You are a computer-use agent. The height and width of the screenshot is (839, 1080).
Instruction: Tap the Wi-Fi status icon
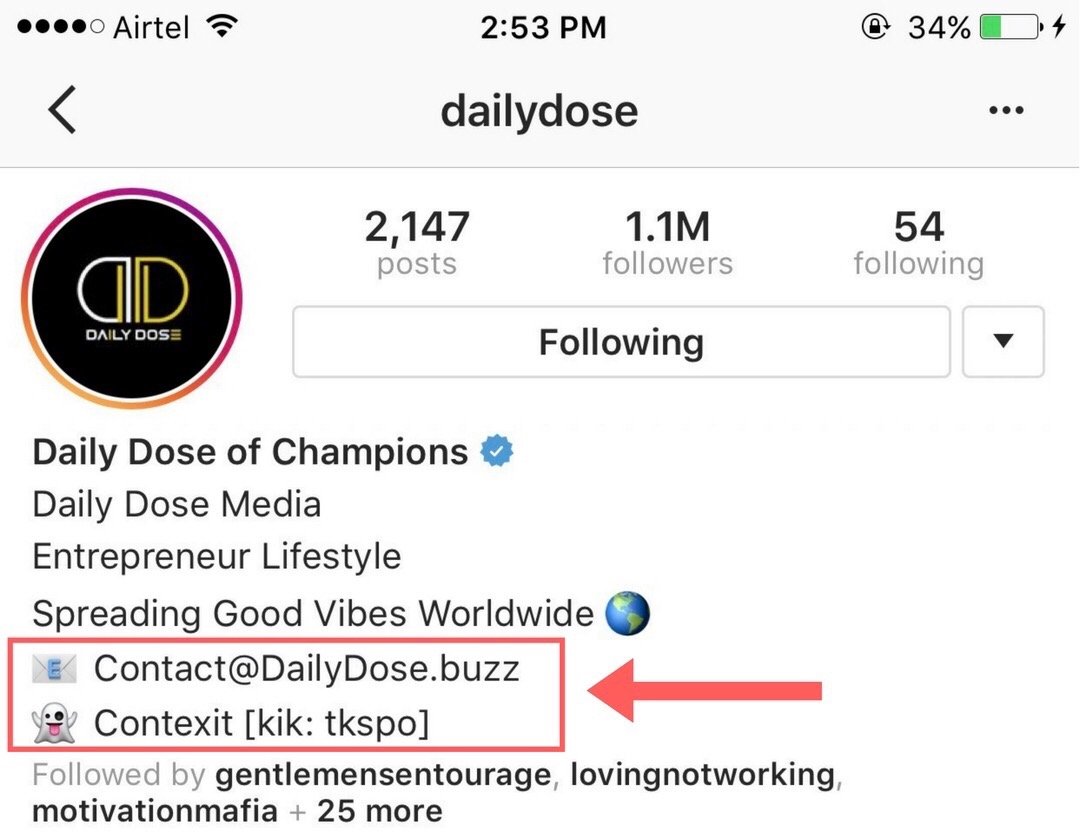click(x=222, y=27)
